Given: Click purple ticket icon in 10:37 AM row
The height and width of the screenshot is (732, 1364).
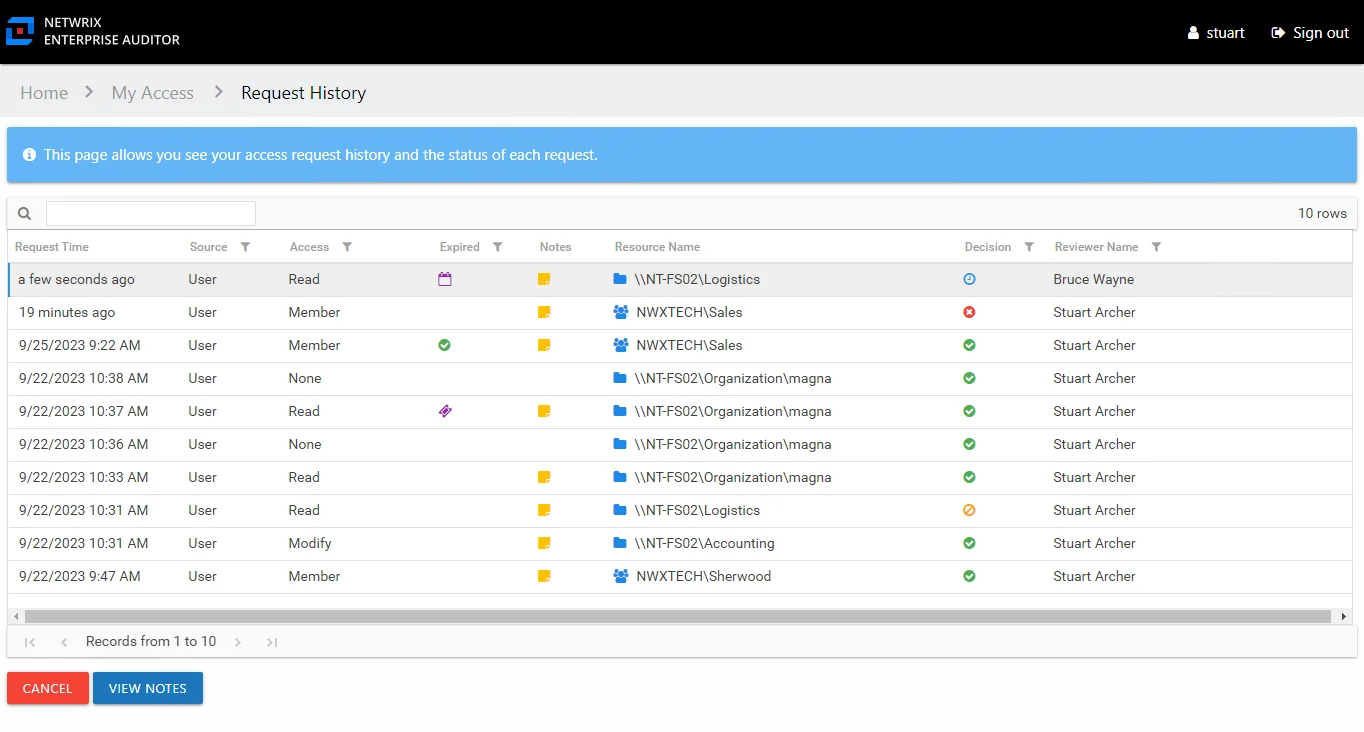Looking at the screenshot, I should [445, 412].
